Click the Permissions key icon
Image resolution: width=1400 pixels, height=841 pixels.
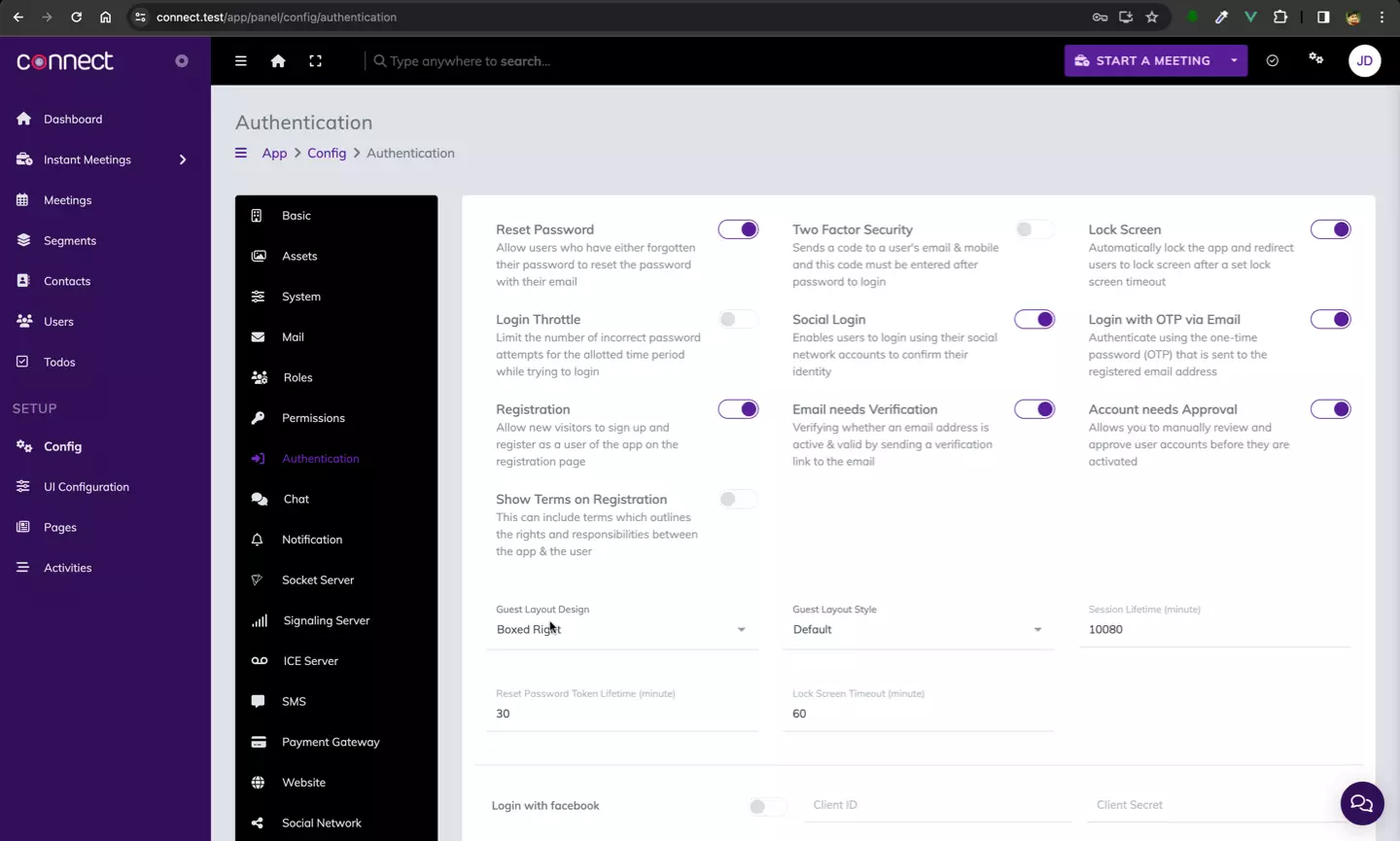tap(258, 418)
